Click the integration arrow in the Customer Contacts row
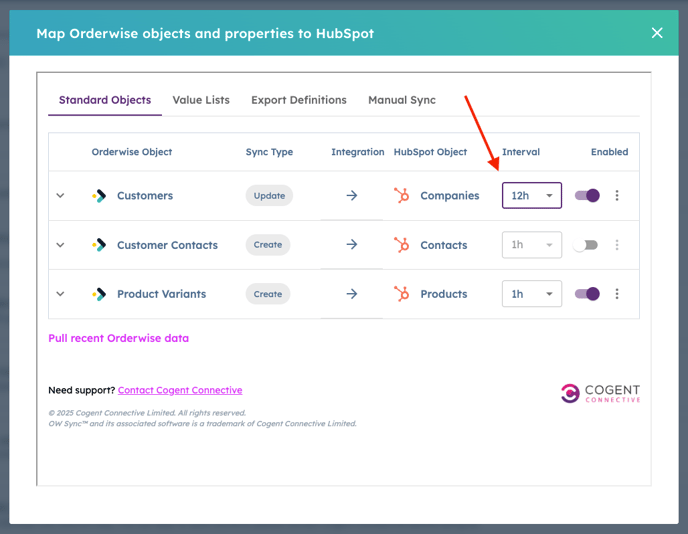The height and width of the screenshot is (534, 688). point(352,244)
